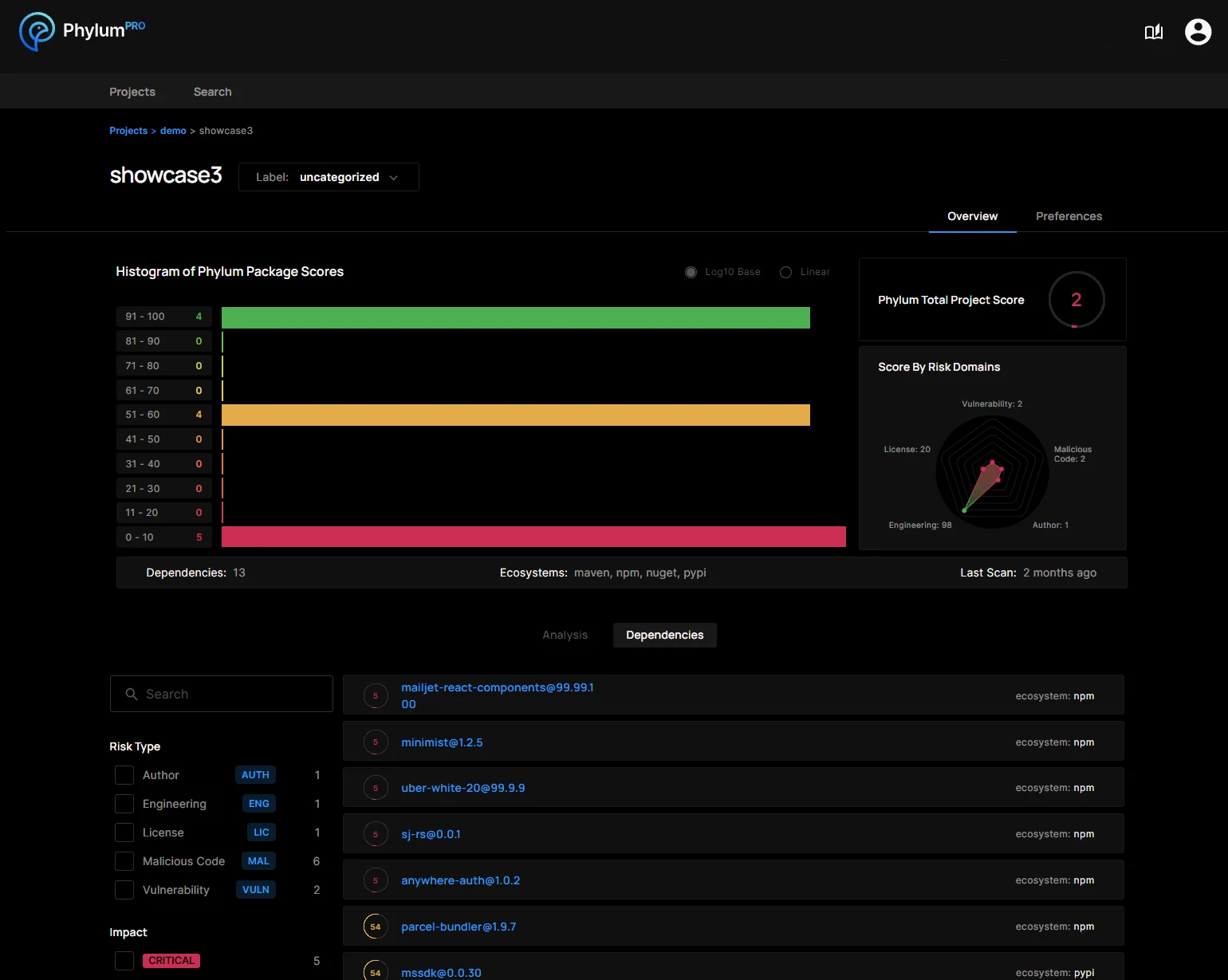This screenshot has height=980, width=1228.
Task: Click the CRITICAL impact tag
Action: [171, 961]
